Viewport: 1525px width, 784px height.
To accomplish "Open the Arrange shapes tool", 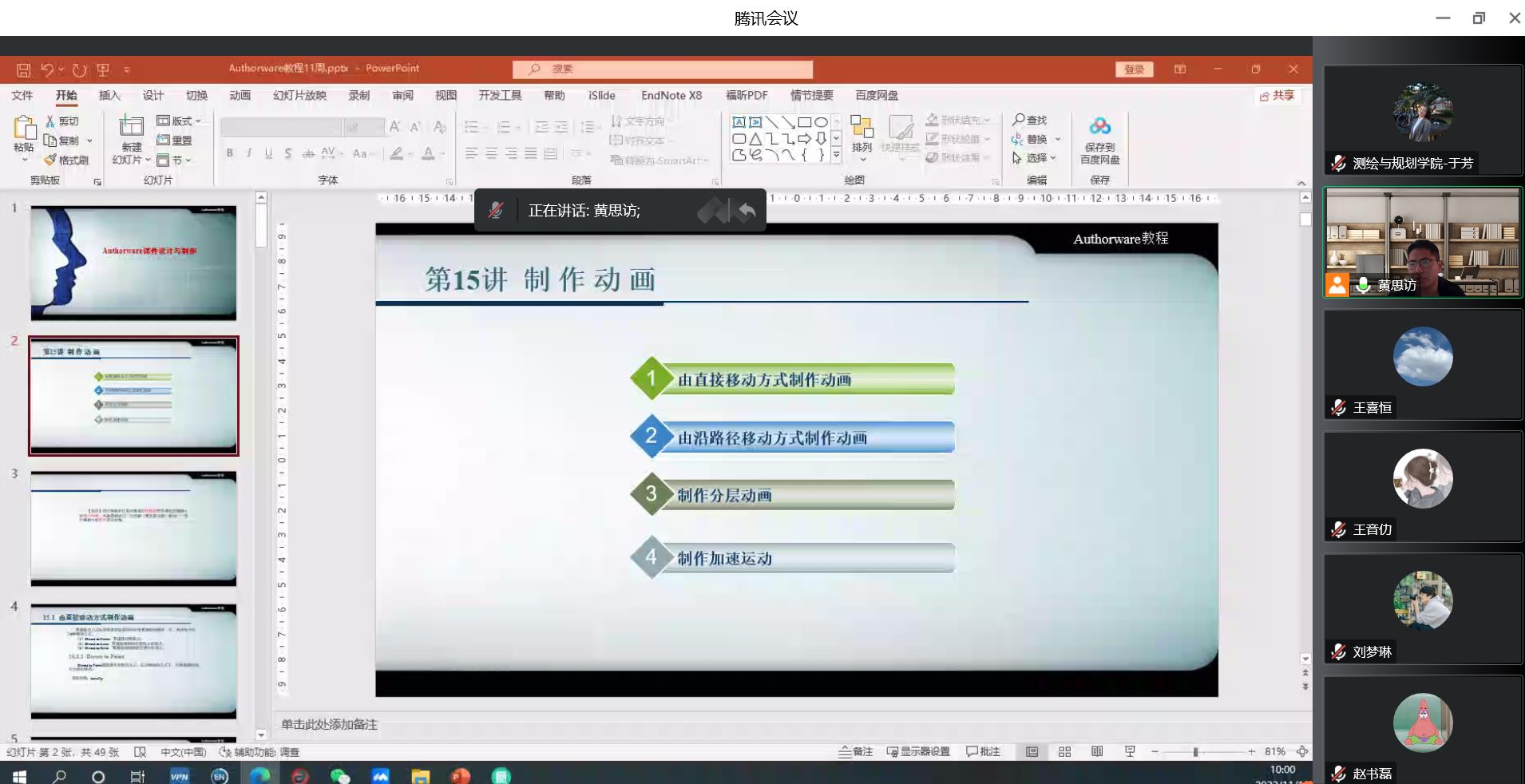I will pyautogui.click(x=862, y=133).
